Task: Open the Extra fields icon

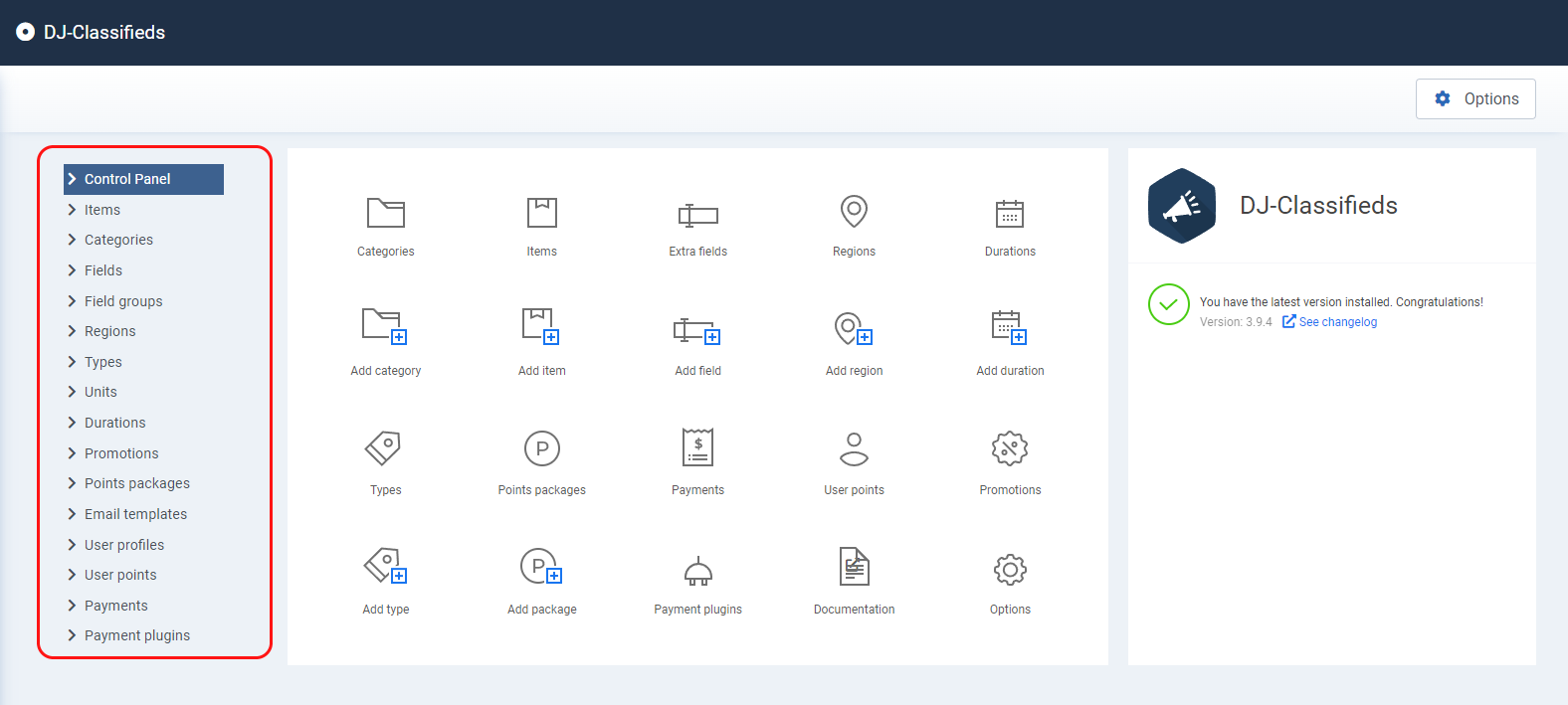Action: pyautogui.click(x=698, y=214)
